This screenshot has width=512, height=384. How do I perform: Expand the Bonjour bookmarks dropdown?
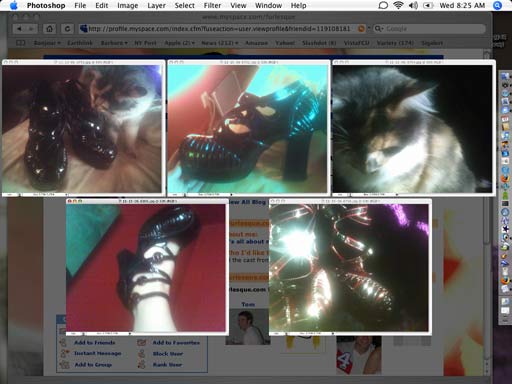click(x=47, y=43)
